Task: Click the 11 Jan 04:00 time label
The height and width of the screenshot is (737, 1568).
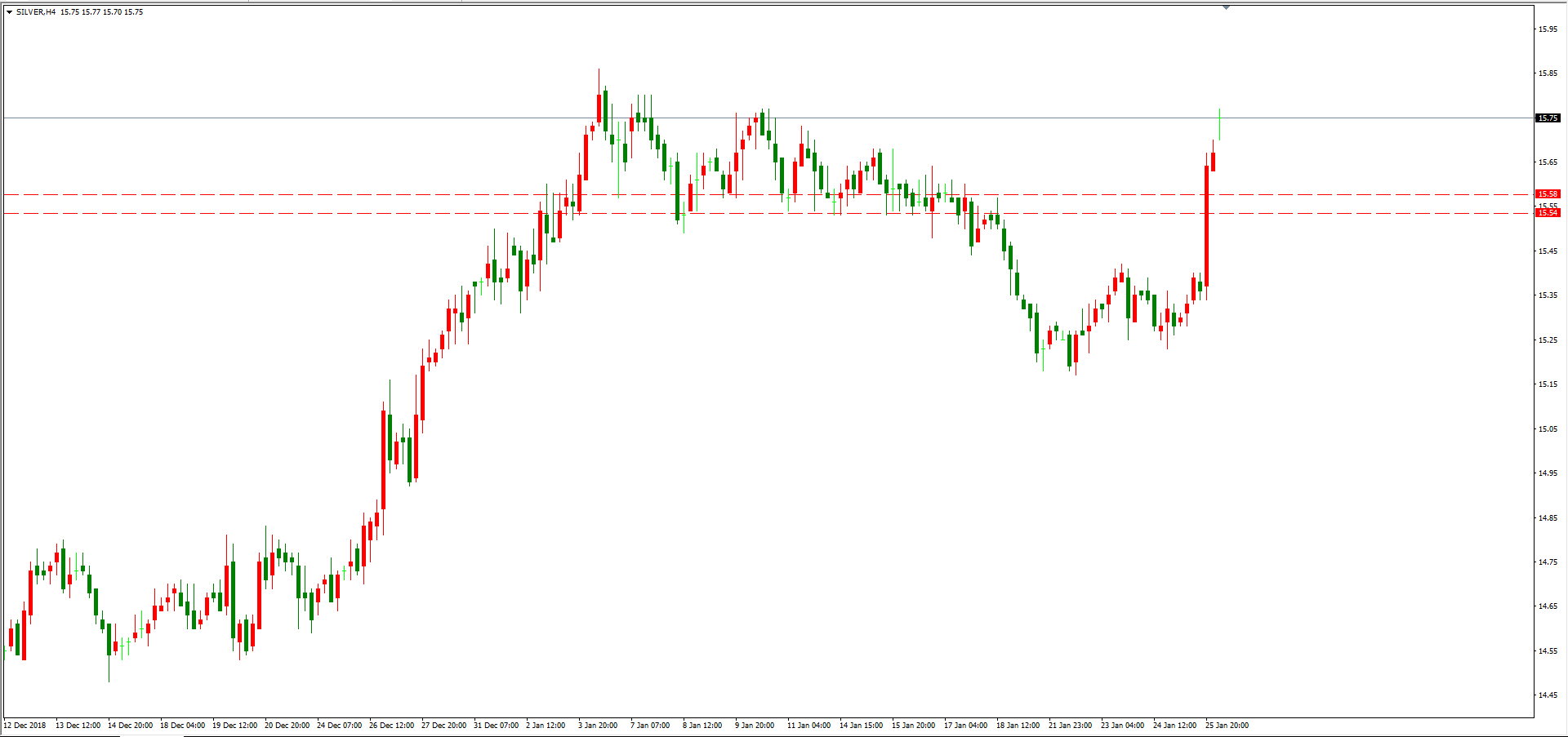Action: (809, 726)
